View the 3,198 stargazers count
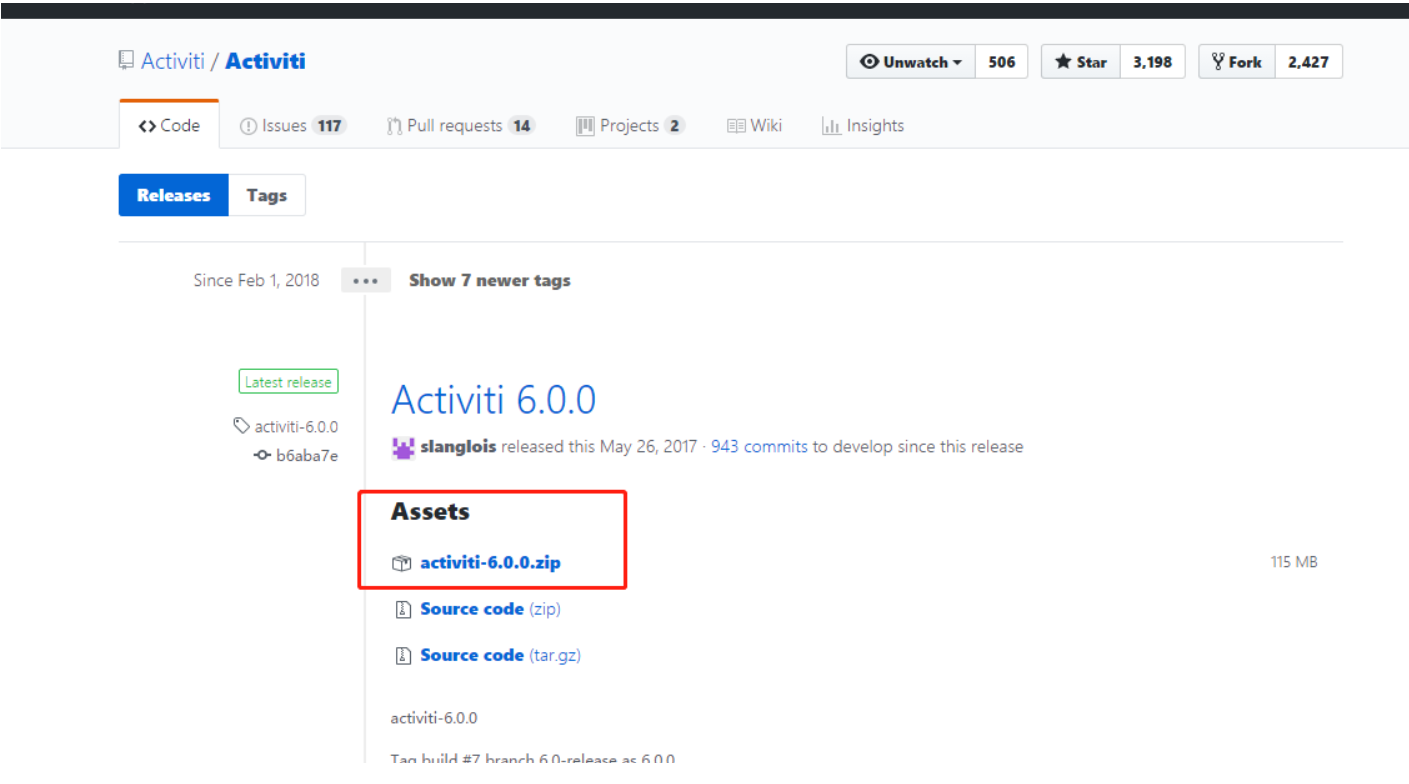 click(1153, 62)
